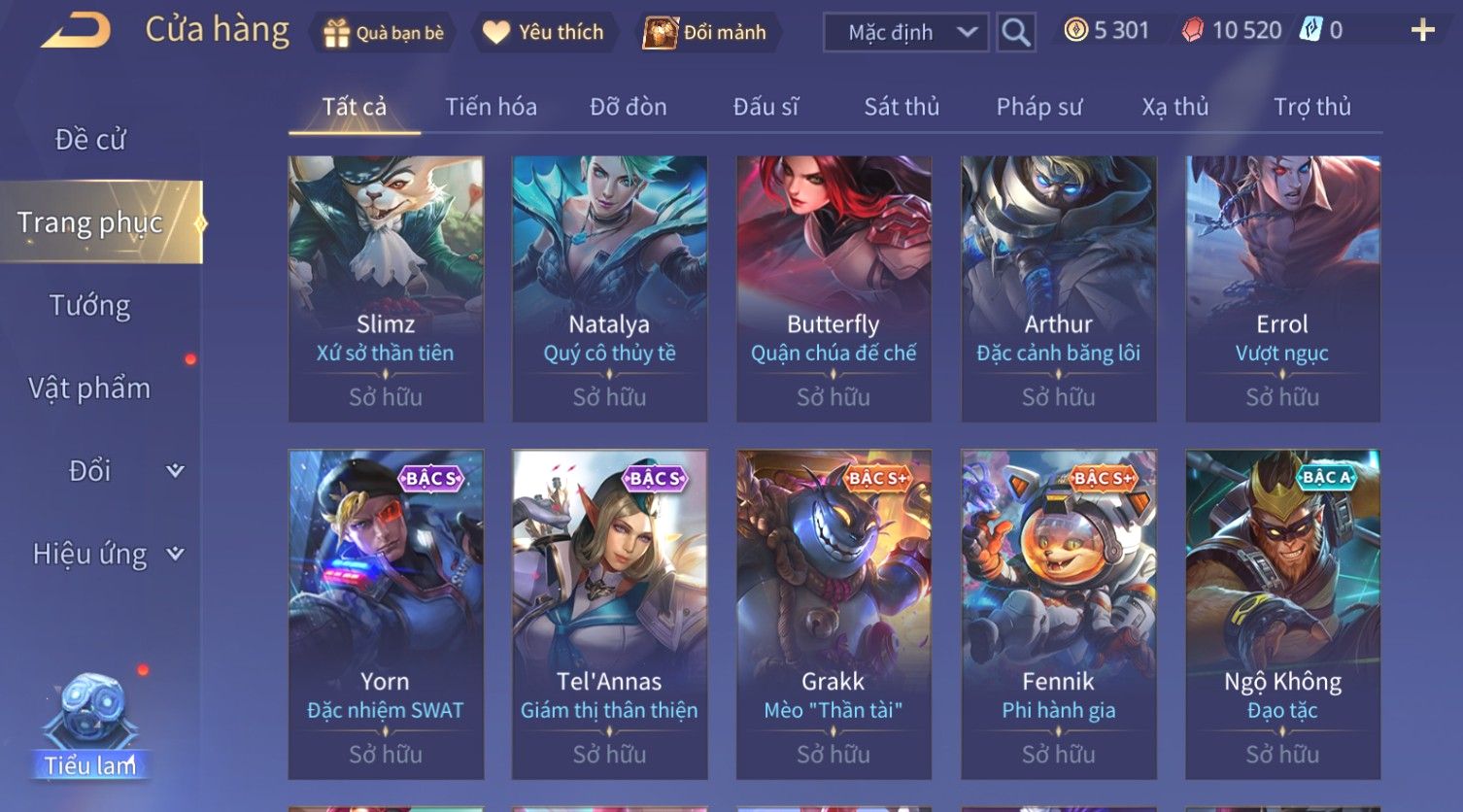Open Vật phẩm in the sidebar
This screenshot has height=812, width=1463.
coord(89,389)
